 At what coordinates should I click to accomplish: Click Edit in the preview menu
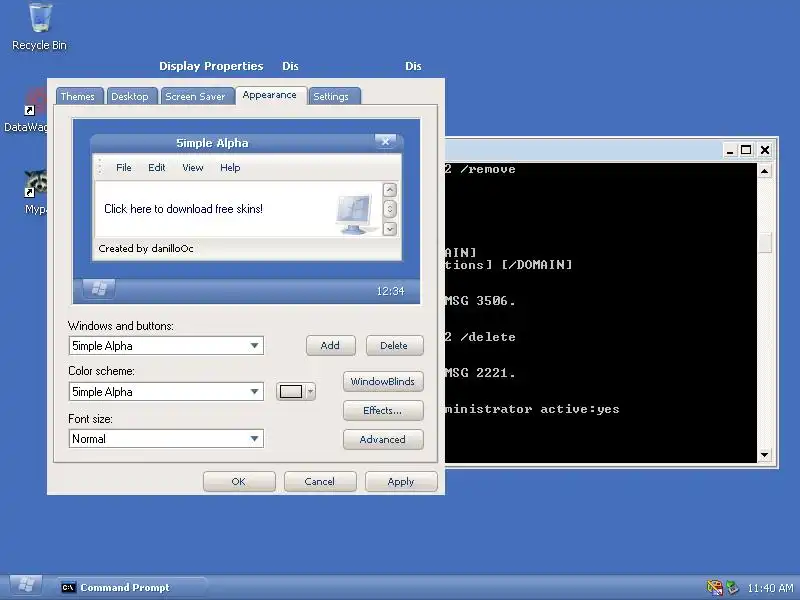click(x=157, y=167)
